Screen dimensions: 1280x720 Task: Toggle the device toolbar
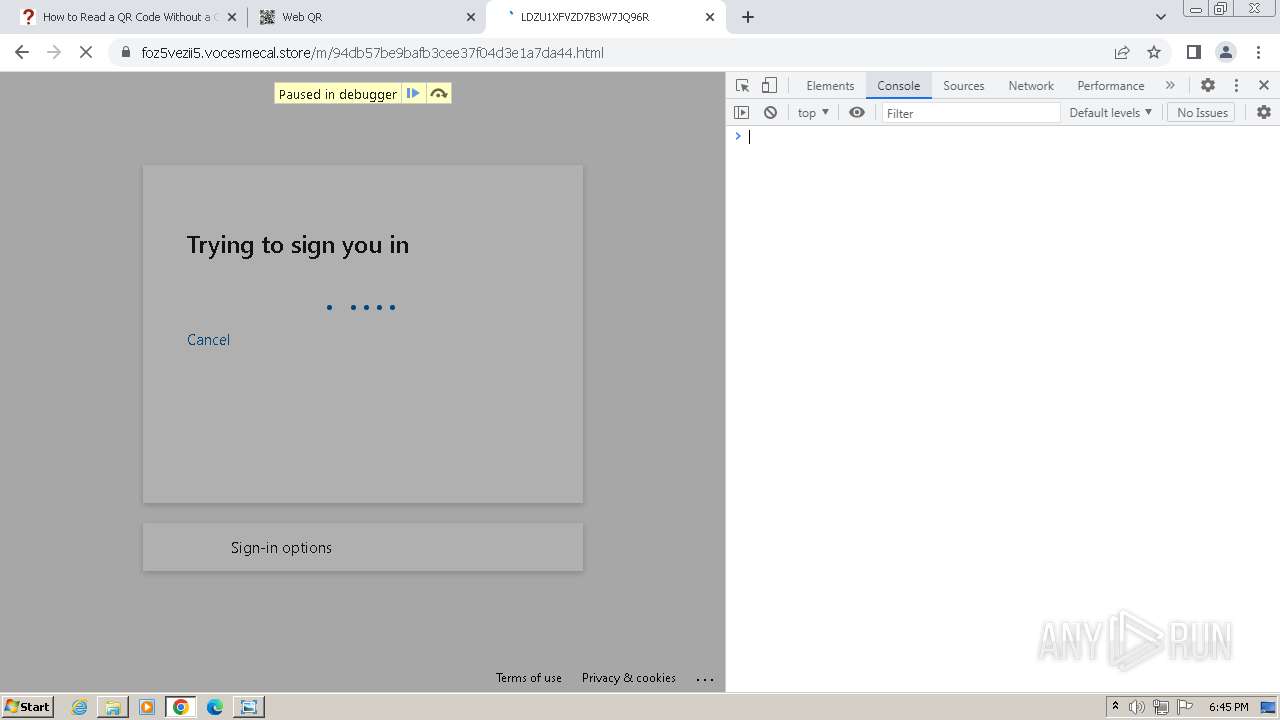[769, 86]
